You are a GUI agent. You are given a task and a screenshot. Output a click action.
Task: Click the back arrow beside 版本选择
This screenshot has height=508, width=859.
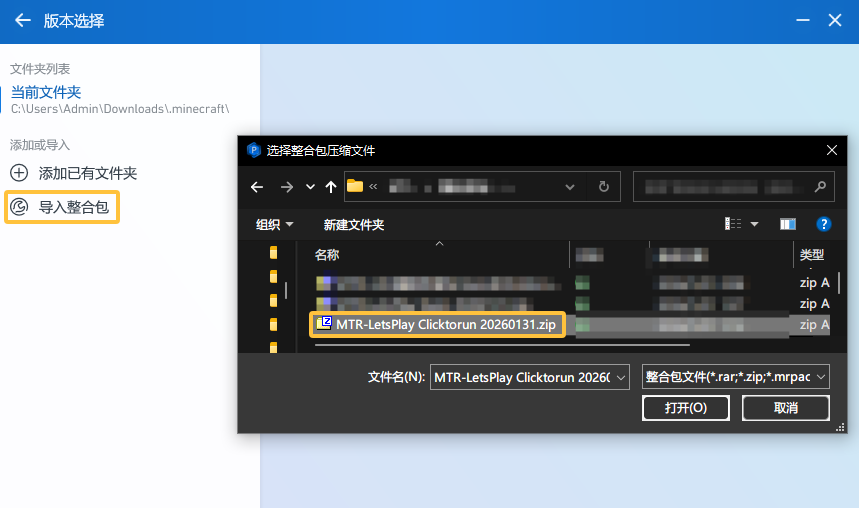click(23, 21)
